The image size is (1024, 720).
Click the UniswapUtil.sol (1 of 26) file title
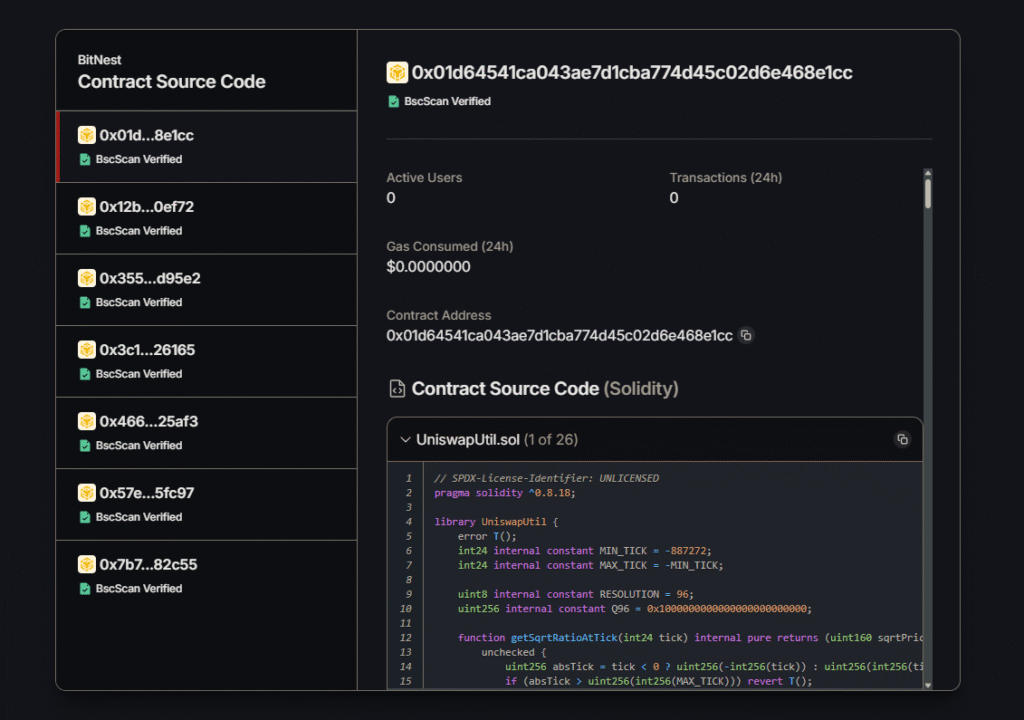[x=497, y=440]
